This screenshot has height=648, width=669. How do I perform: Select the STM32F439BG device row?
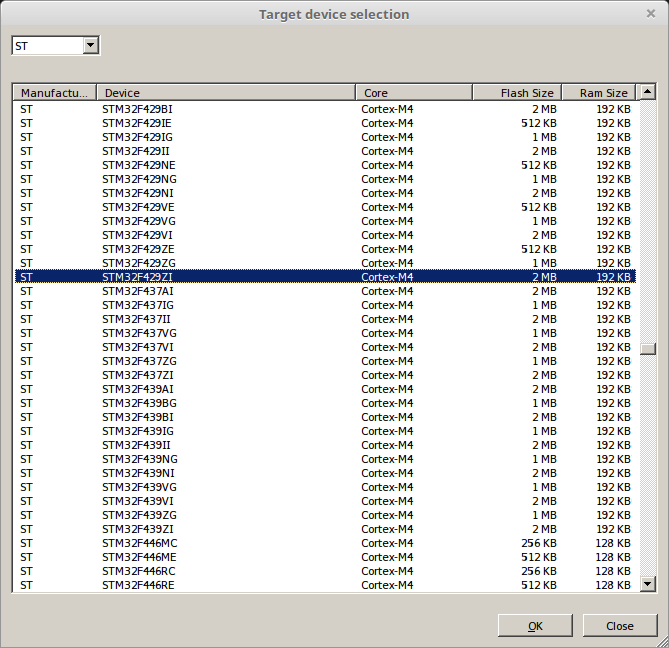[x=139, y=403]
